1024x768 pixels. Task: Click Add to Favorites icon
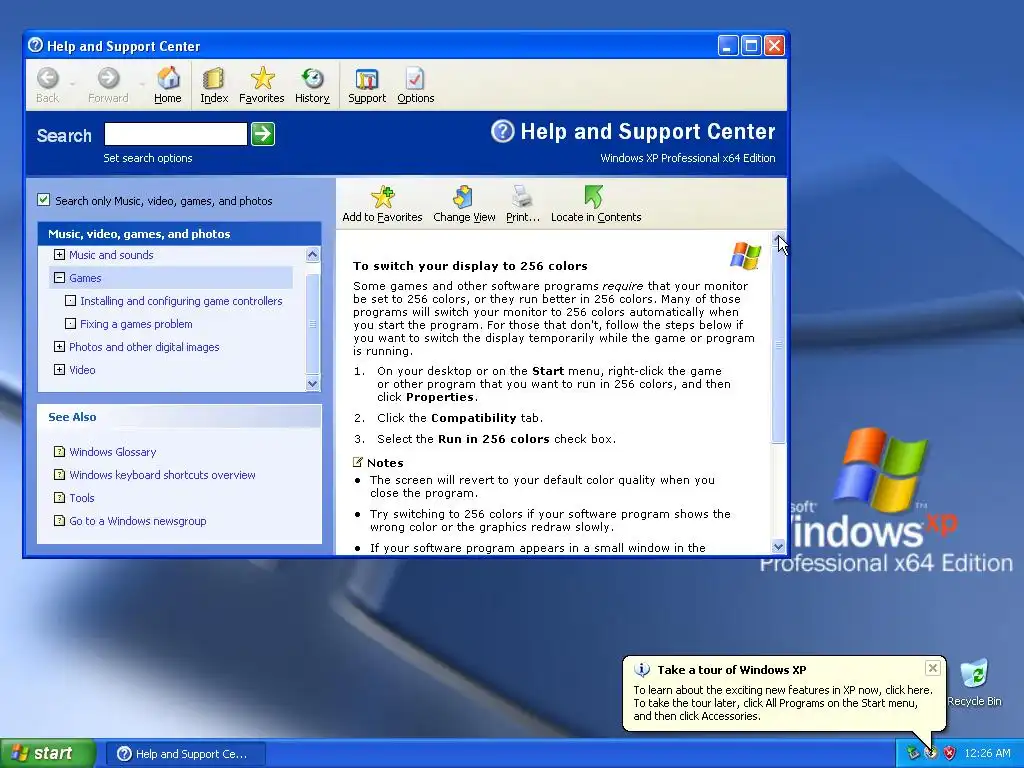click(x=382, y=197)
